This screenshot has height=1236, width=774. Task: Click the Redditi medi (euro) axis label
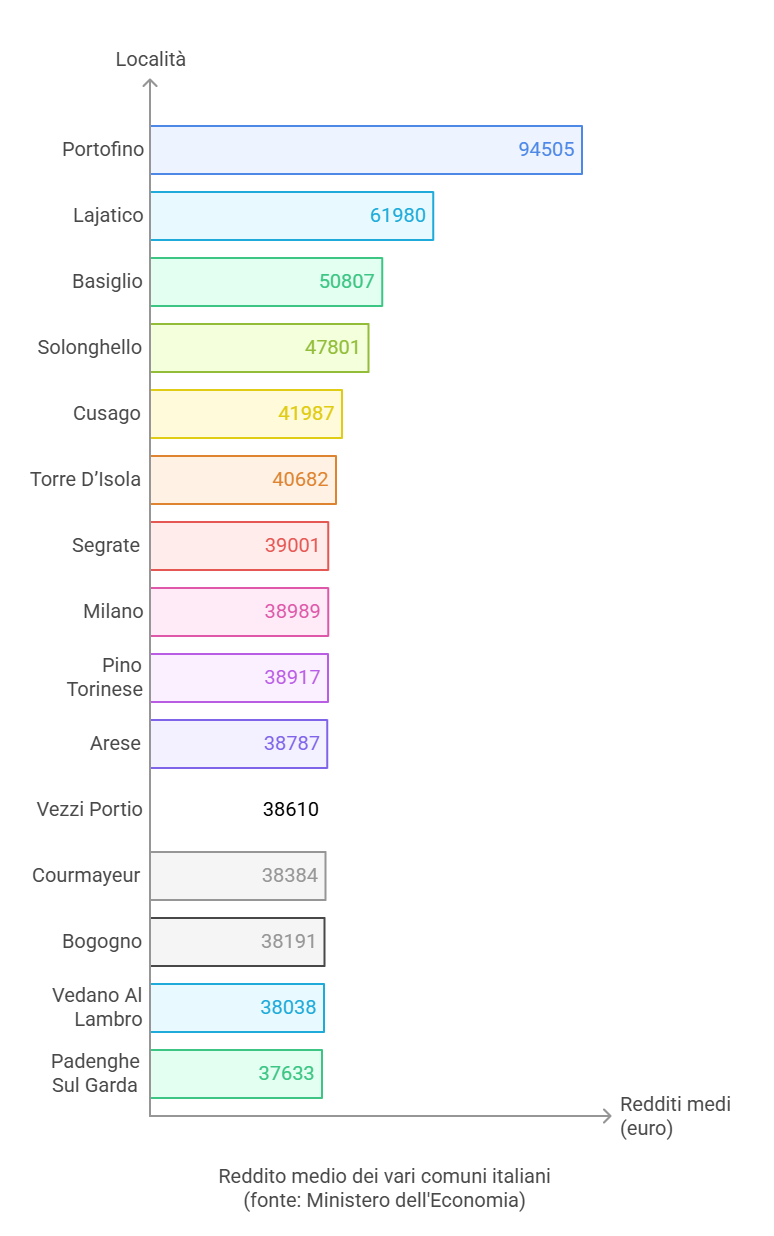[x=676, y=1116]
